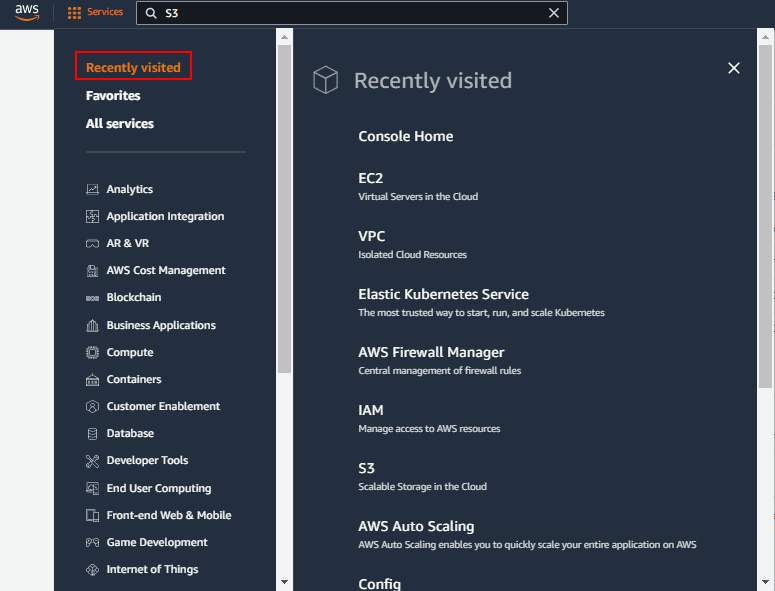Image resolution: width=775 pixels, height=591 pixels.
Task: Click the AR & VR headset icon
Action: pyautogui.click(x=92, y=244)
